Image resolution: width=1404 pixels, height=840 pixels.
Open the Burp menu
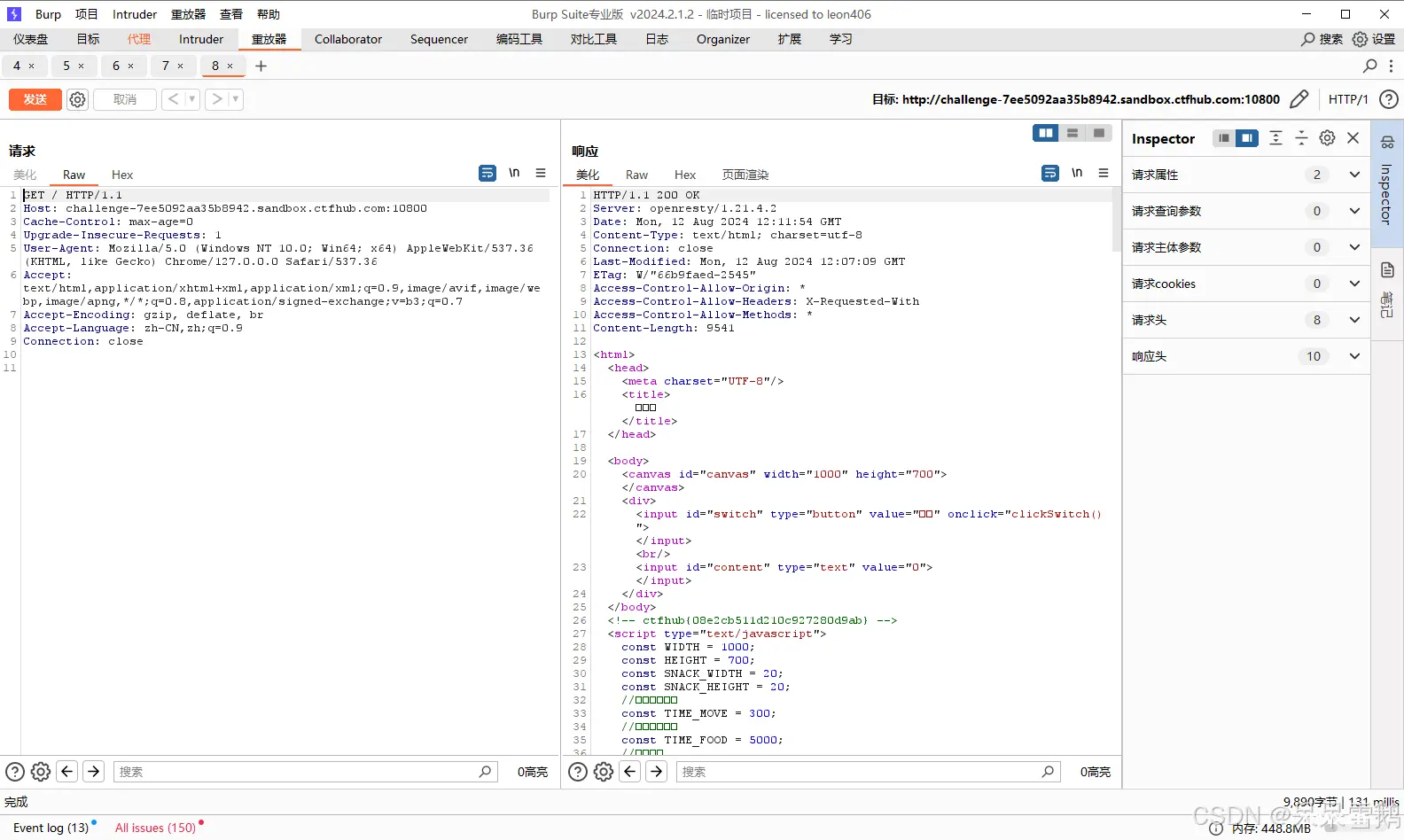(48, 14)
